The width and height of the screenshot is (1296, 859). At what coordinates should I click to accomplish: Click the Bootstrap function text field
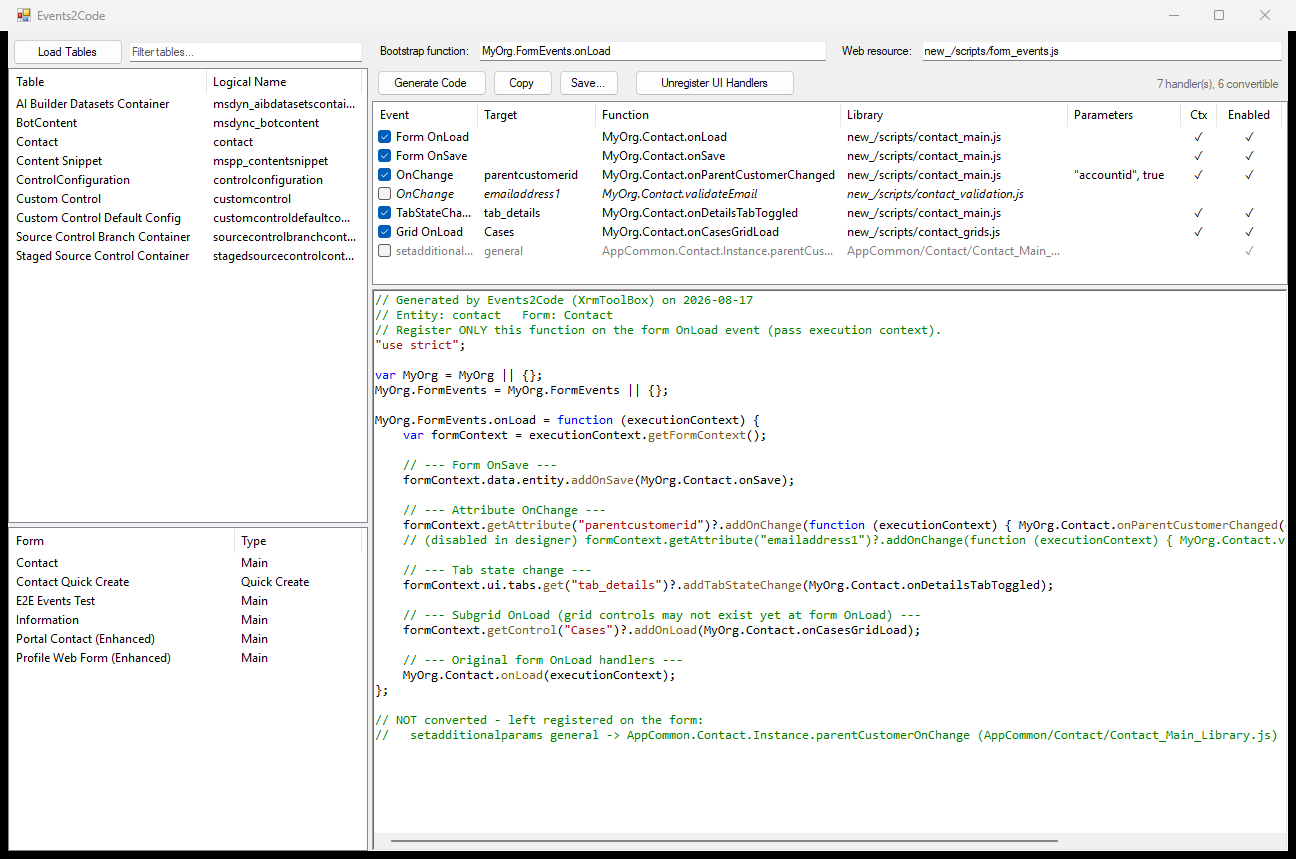coord(653,51)
